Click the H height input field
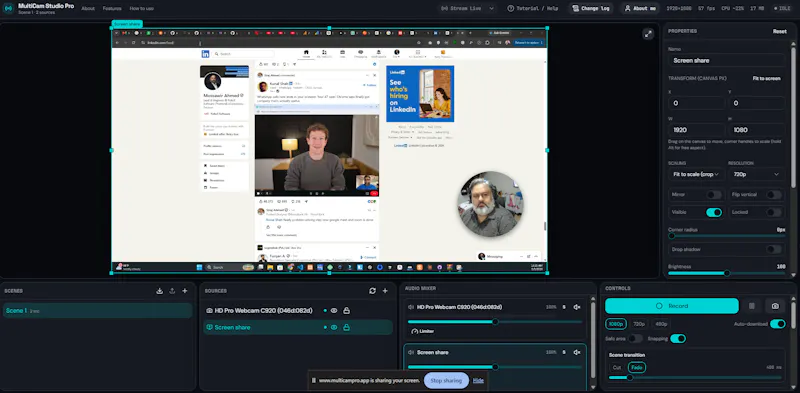The height and width of the screenshot is (393, 800). tap(757, 130)
